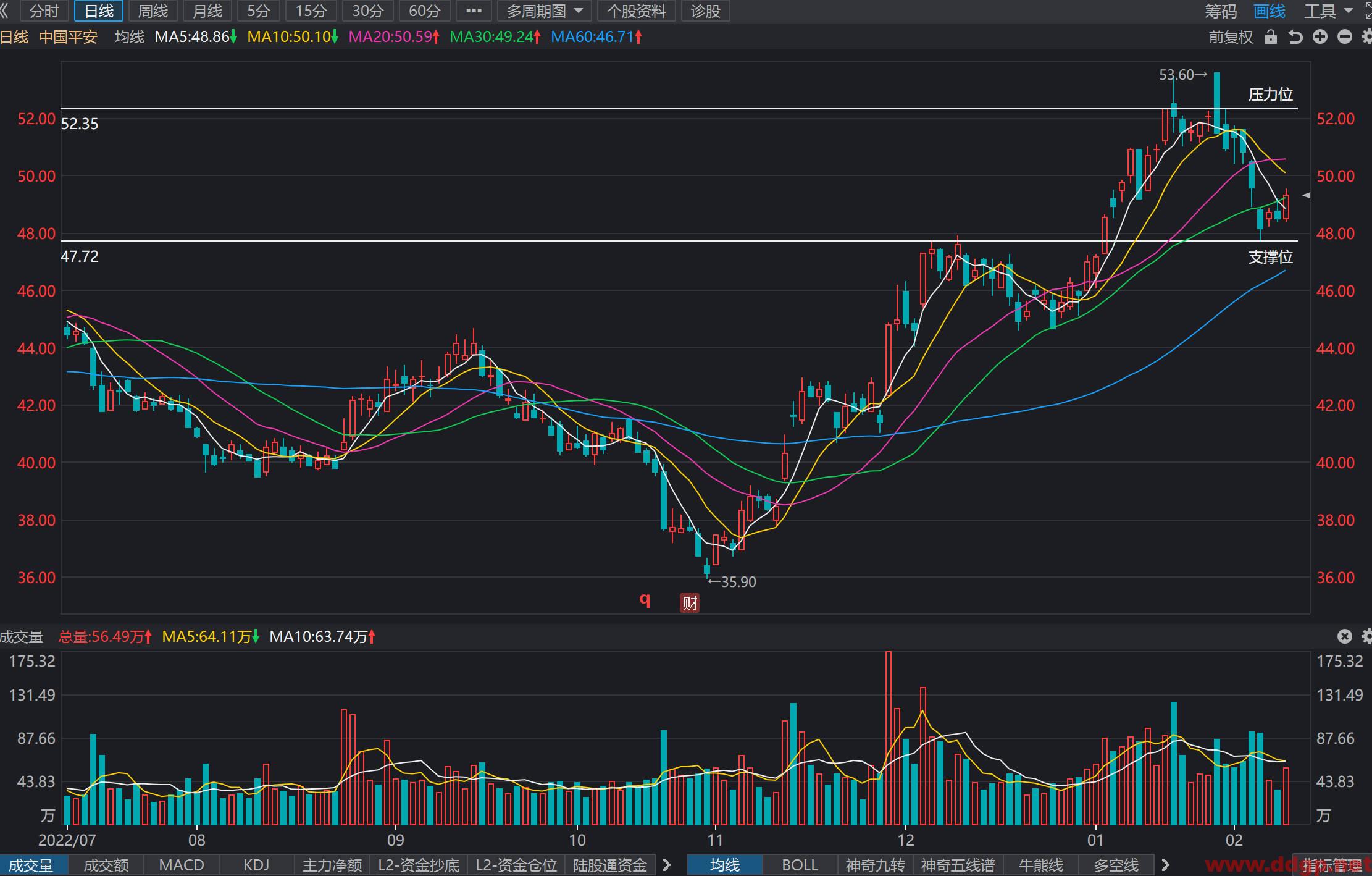This screenshot has height=876, width=1372.
Task: Open the 工具 tools dropdown
Action: pyautogui.click(x=1328, y=11)
